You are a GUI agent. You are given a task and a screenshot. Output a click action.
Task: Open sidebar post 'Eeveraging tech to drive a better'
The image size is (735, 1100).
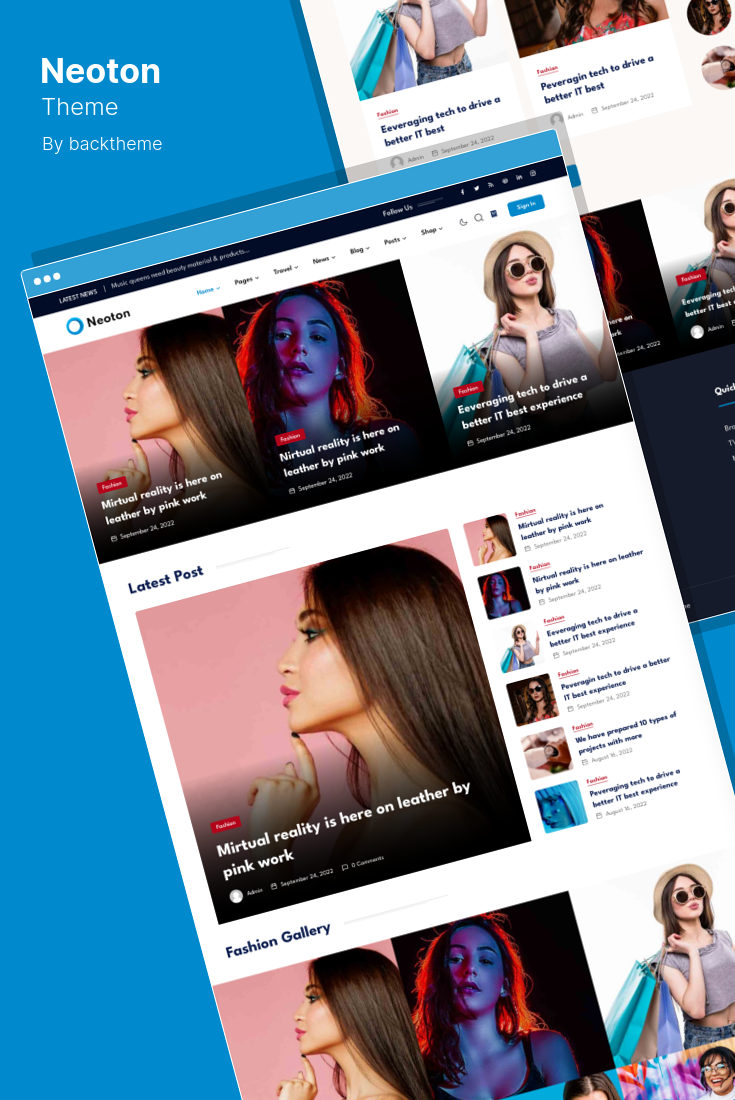591,628
